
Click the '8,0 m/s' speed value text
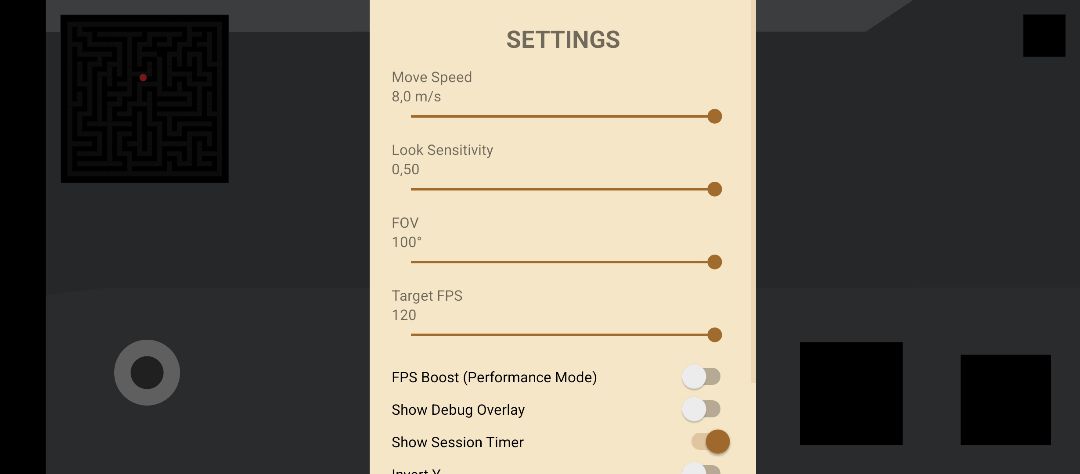pyautogui.click(x=416, y=97)
